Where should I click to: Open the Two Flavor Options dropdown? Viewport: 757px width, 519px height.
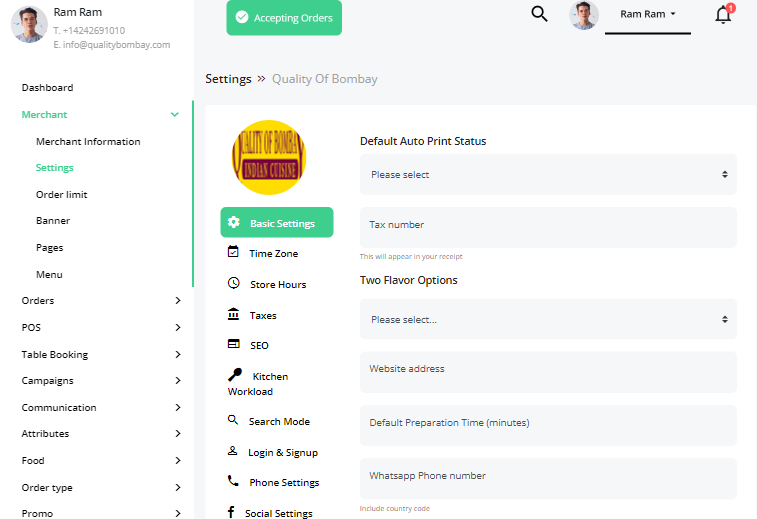point(548,320)
